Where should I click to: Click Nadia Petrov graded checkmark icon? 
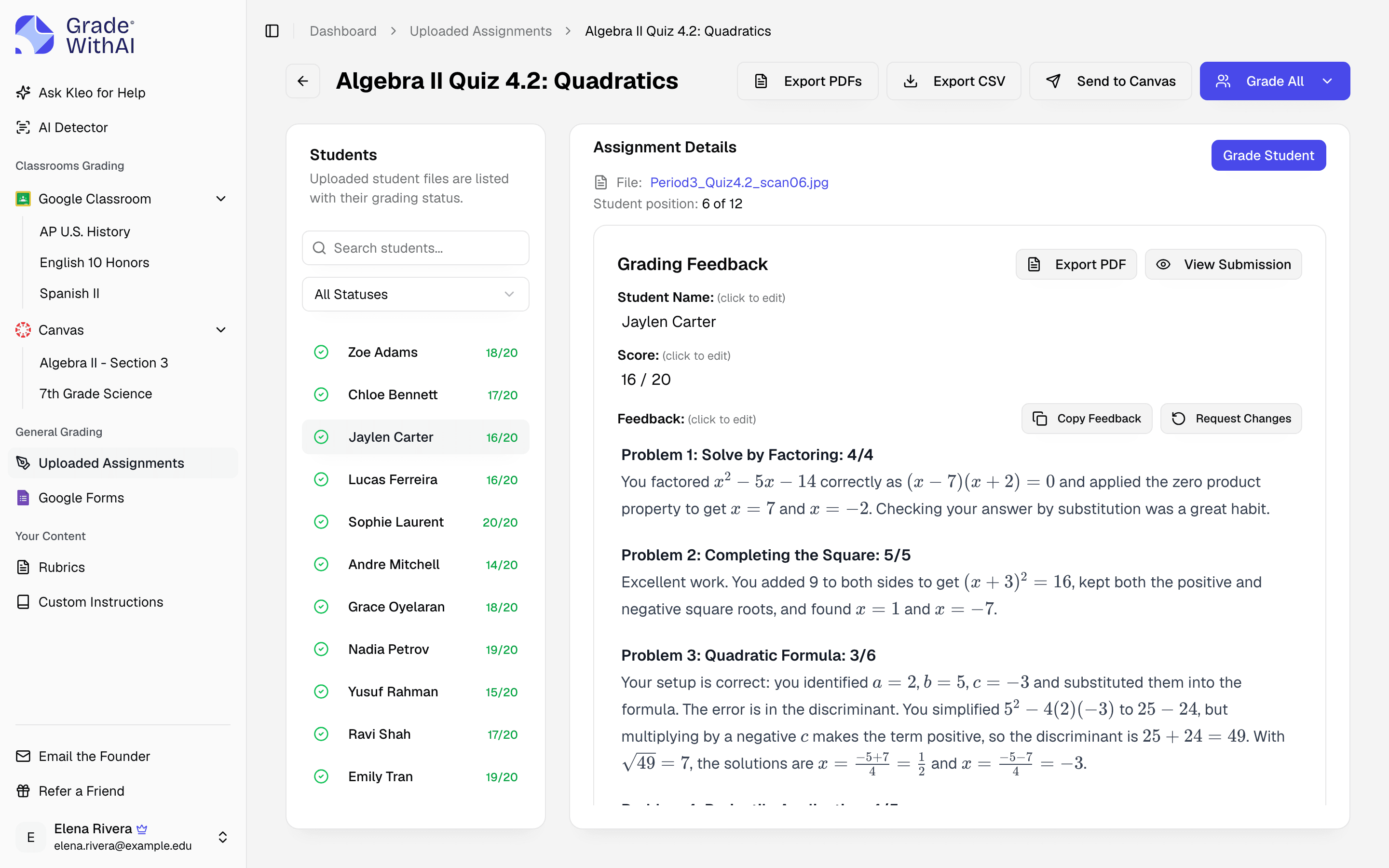coord(321,649)
